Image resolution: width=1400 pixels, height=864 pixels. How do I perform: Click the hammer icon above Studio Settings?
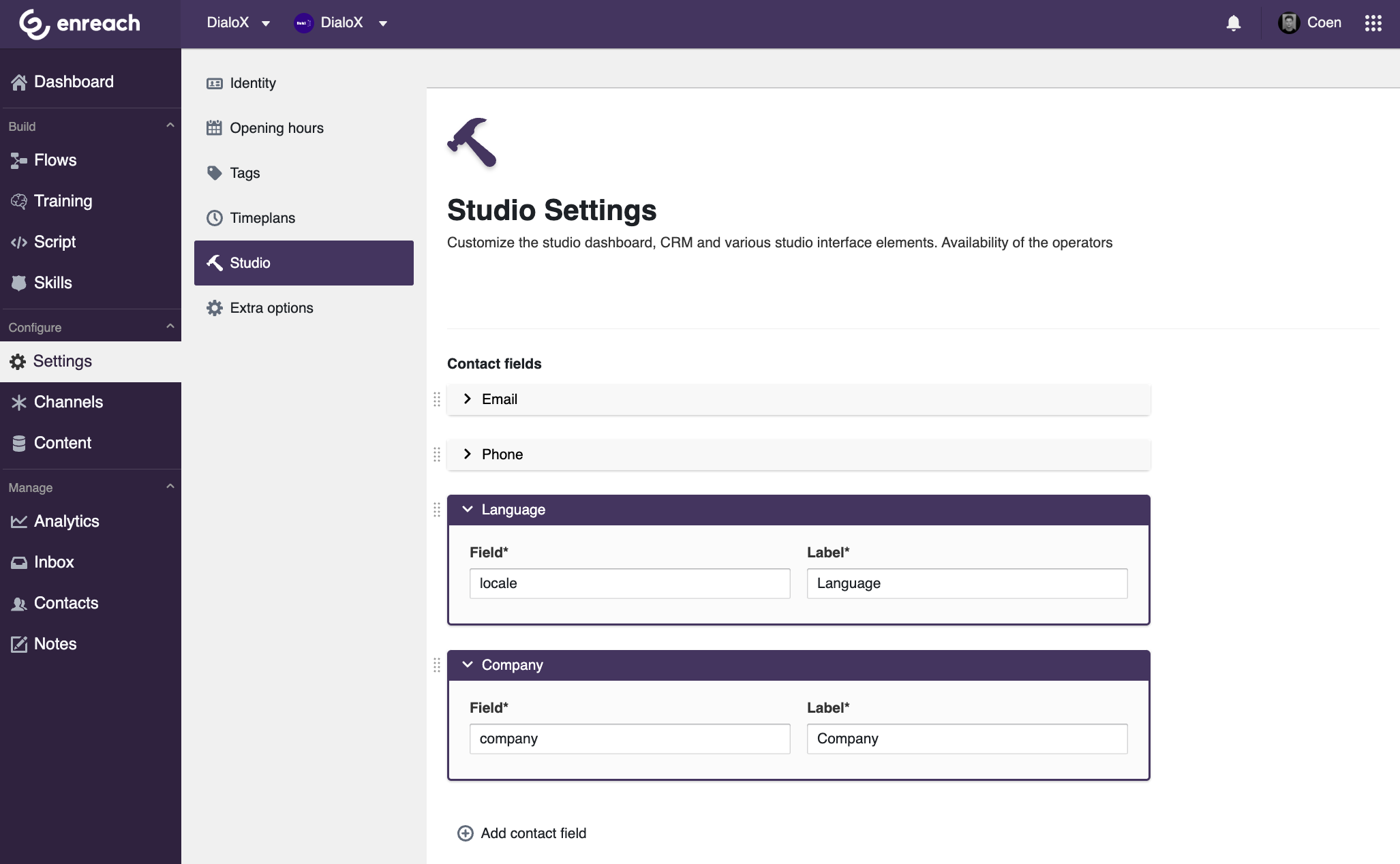coord(472,142)
